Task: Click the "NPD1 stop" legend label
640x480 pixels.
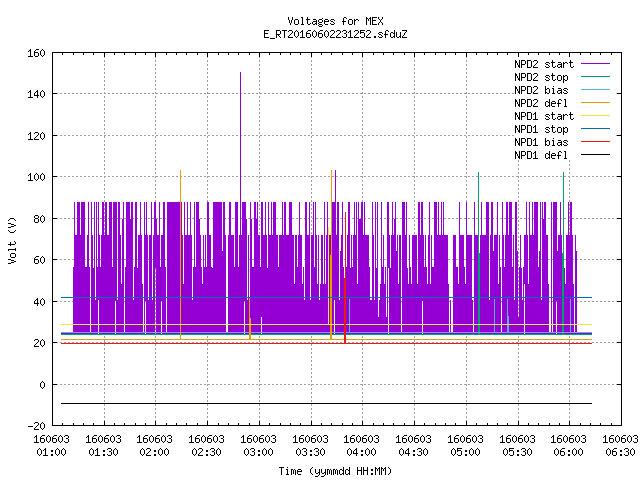Action: [541, 129]
